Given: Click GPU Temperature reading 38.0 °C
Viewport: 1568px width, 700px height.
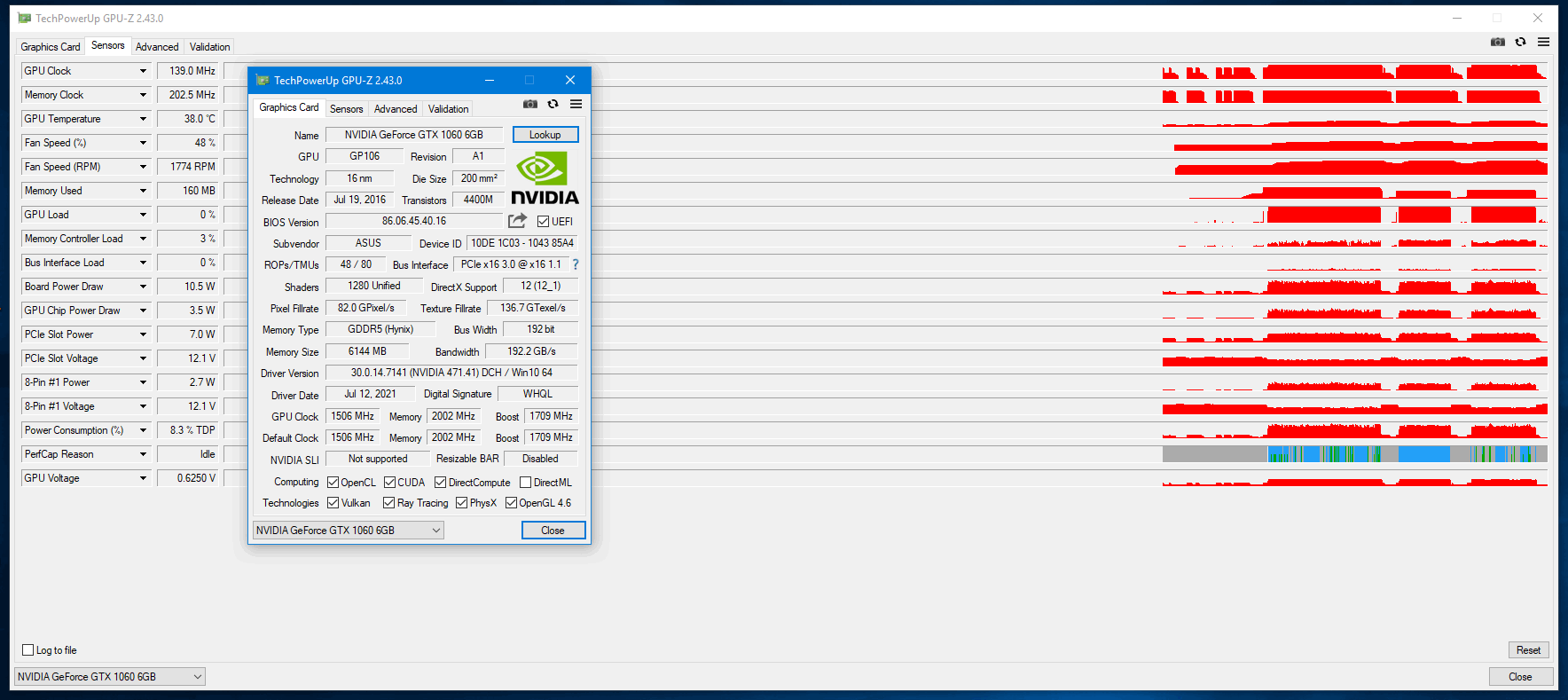Looking at the screenshot, I should coord(187,119).
